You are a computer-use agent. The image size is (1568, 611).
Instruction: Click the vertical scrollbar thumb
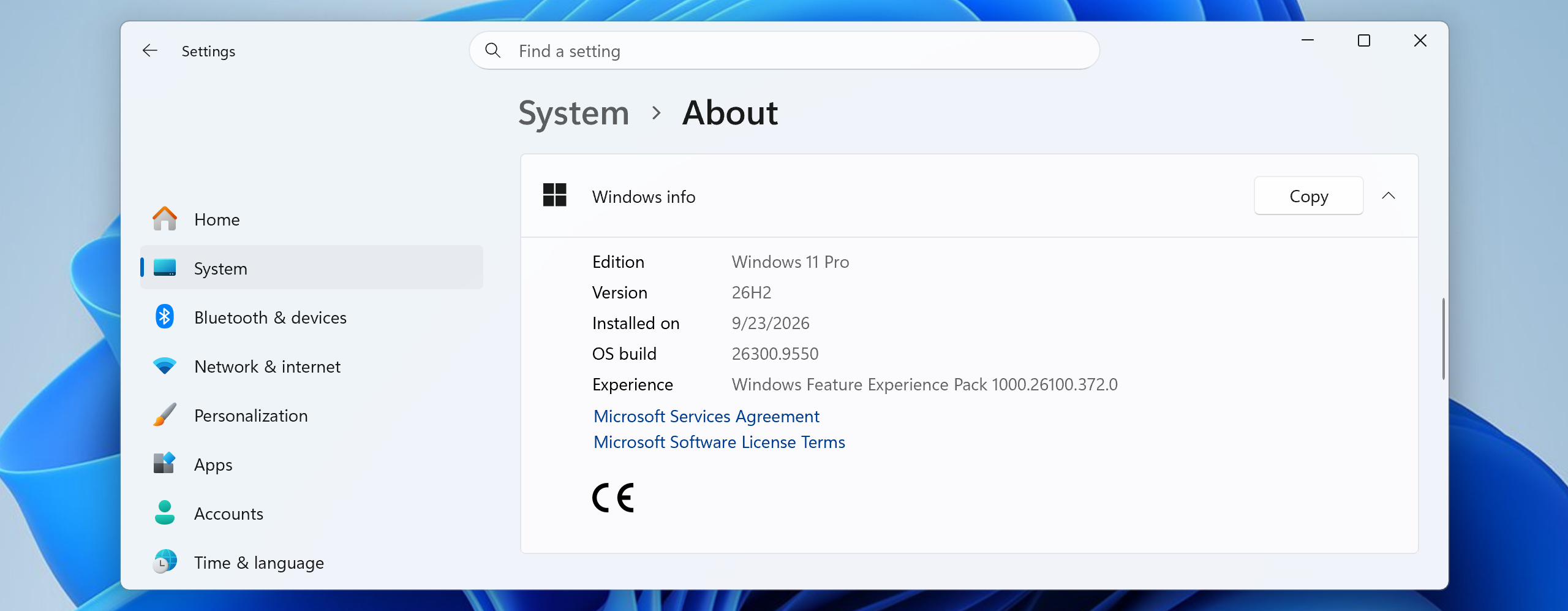coord(1443,338)
